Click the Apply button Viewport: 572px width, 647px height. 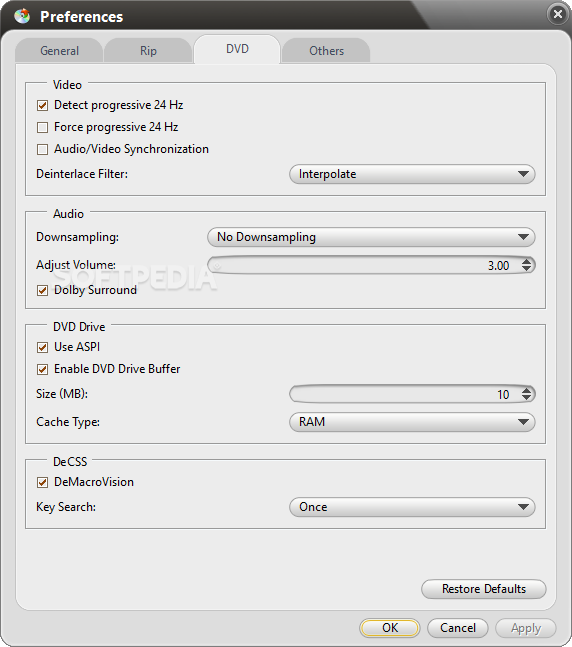click(x=526, y=628)
